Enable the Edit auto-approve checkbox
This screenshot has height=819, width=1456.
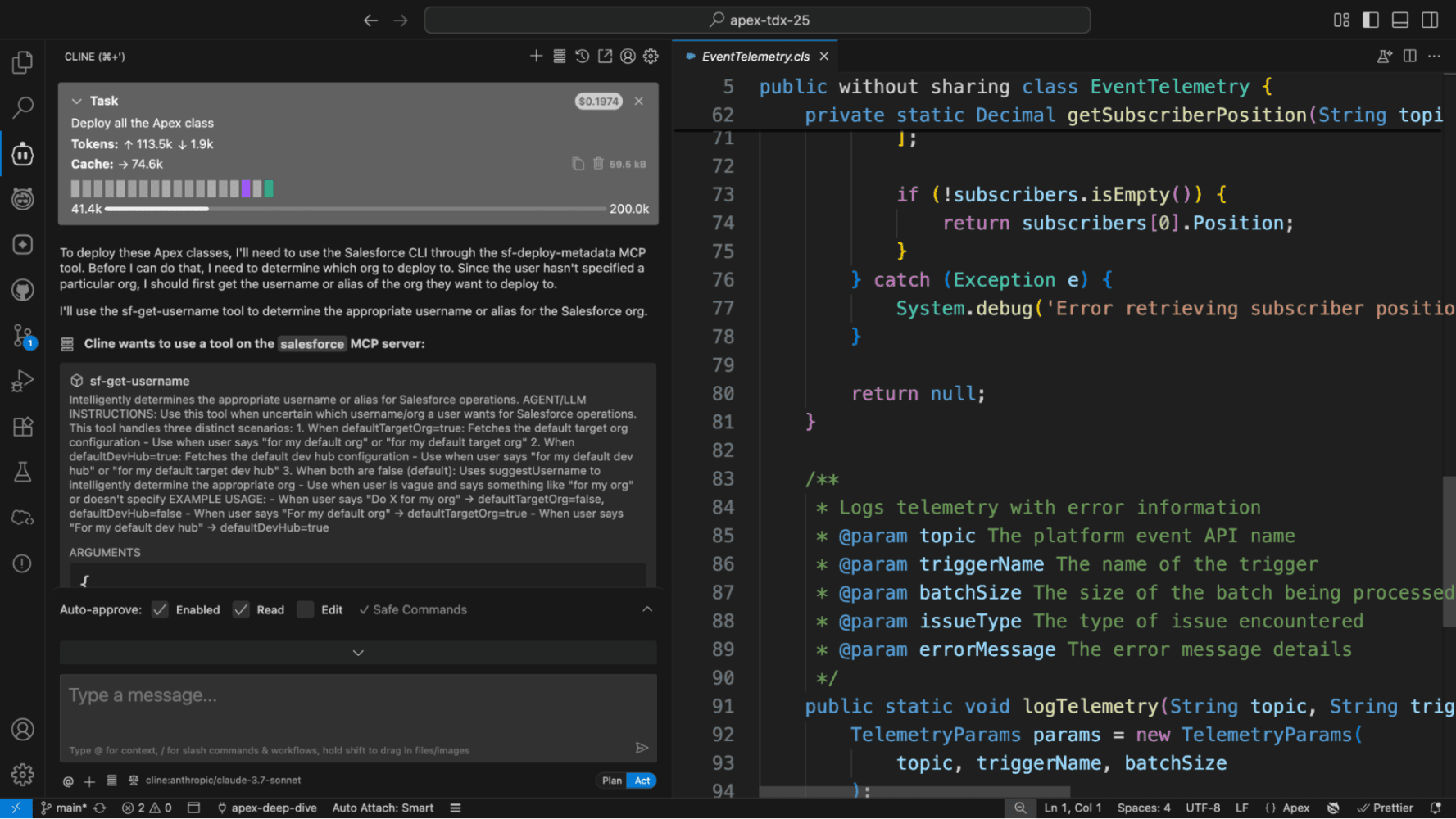304,609
